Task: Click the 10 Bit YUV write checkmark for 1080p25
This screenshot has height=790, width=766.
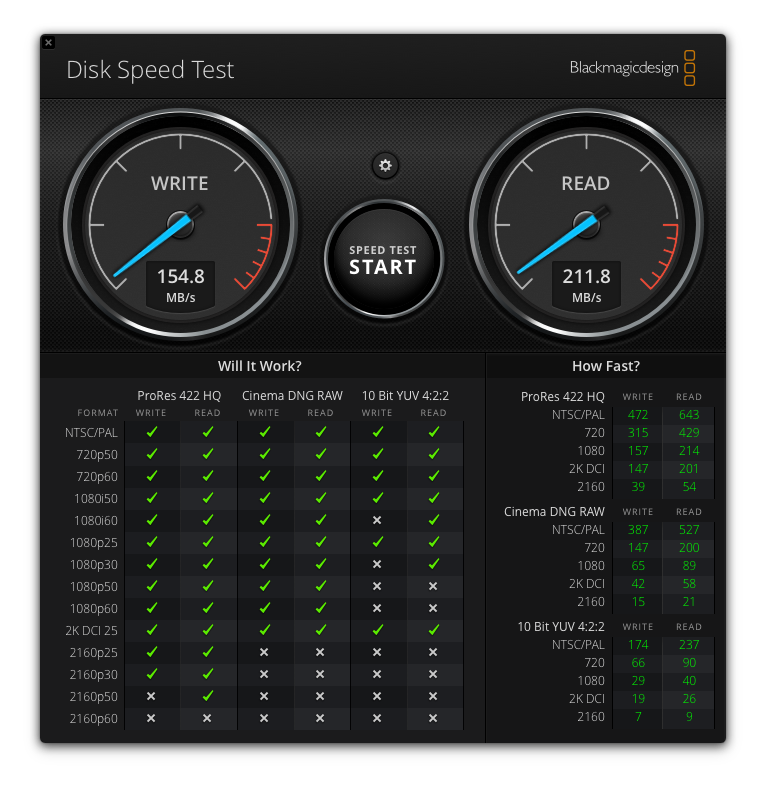Action: 377,542
